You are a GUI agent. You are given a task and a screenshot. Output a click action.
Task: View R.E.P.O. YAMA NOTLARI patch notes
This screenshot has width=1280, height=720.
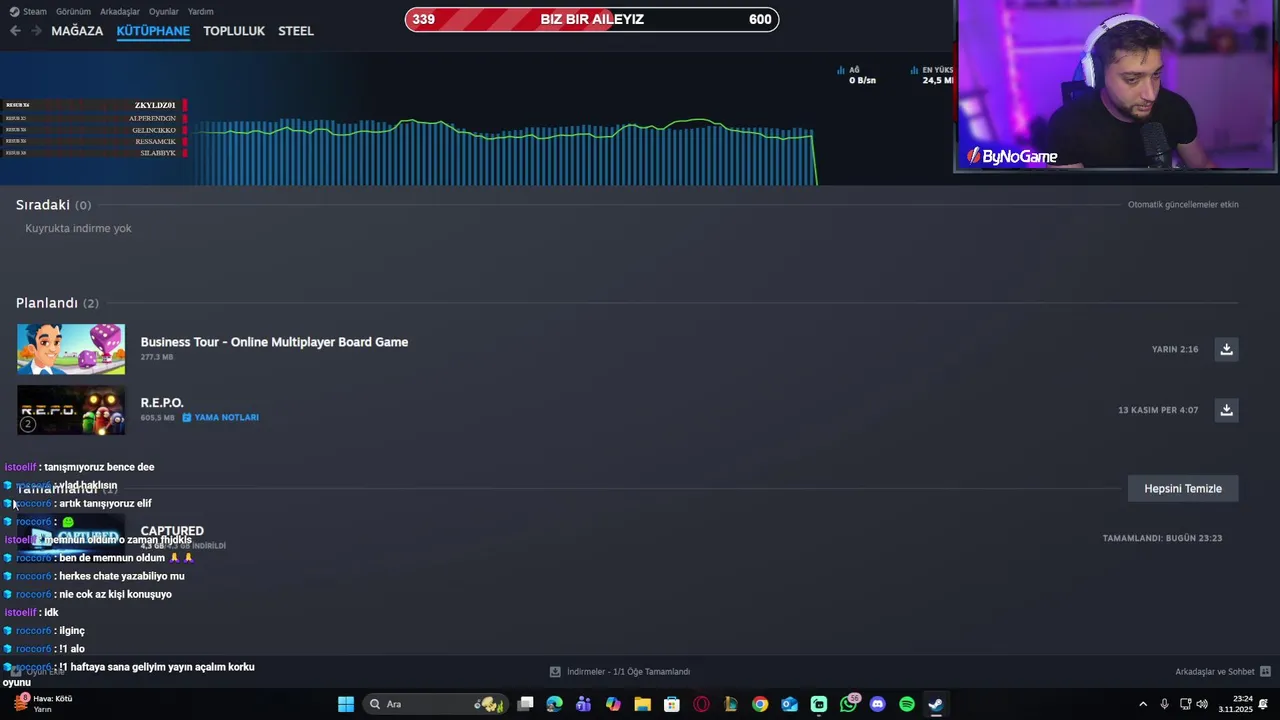pos(220,417)
